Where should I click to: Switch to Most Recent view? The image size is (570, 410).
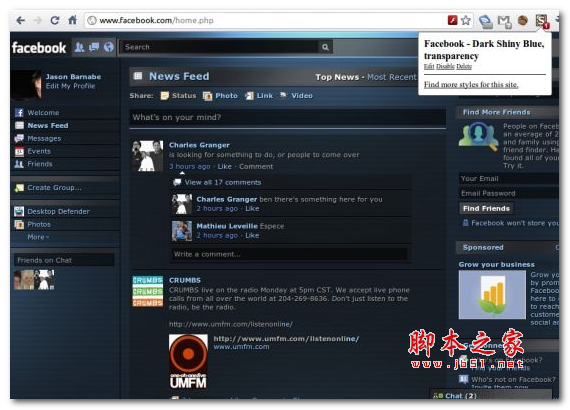click(392, 77)
